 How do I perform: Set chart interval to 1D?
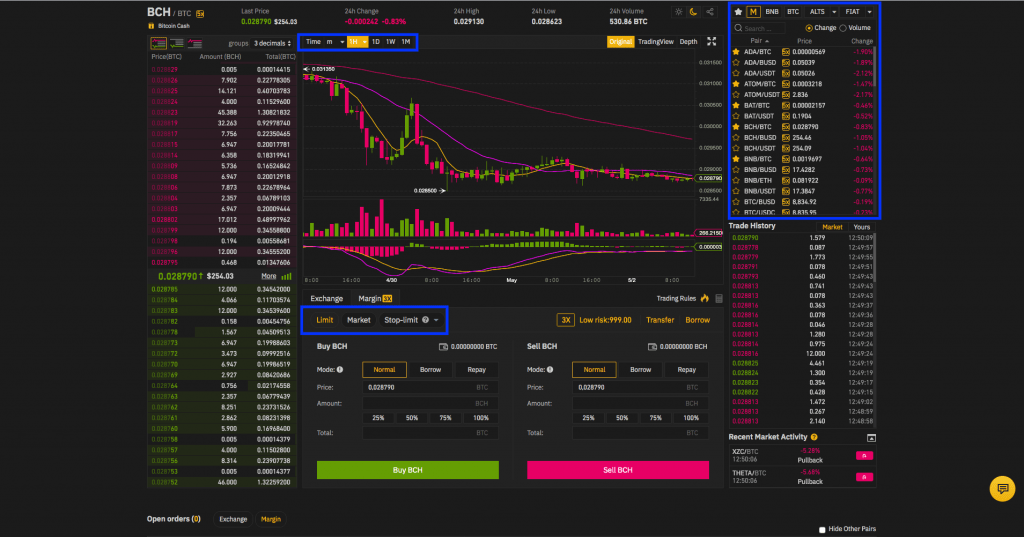tap(376, 42)
